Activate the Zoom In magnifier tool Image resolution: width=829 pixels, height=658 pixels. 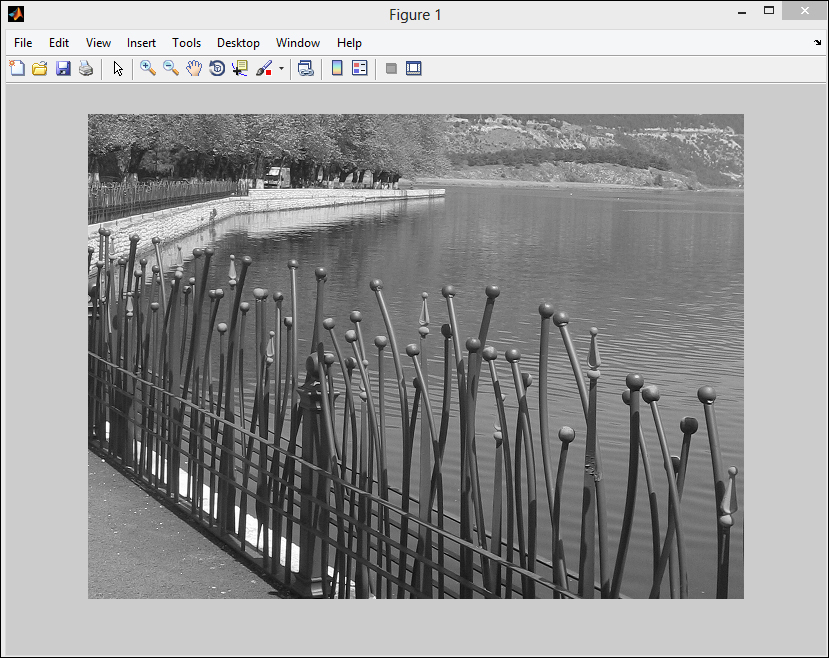click(148, 68)
